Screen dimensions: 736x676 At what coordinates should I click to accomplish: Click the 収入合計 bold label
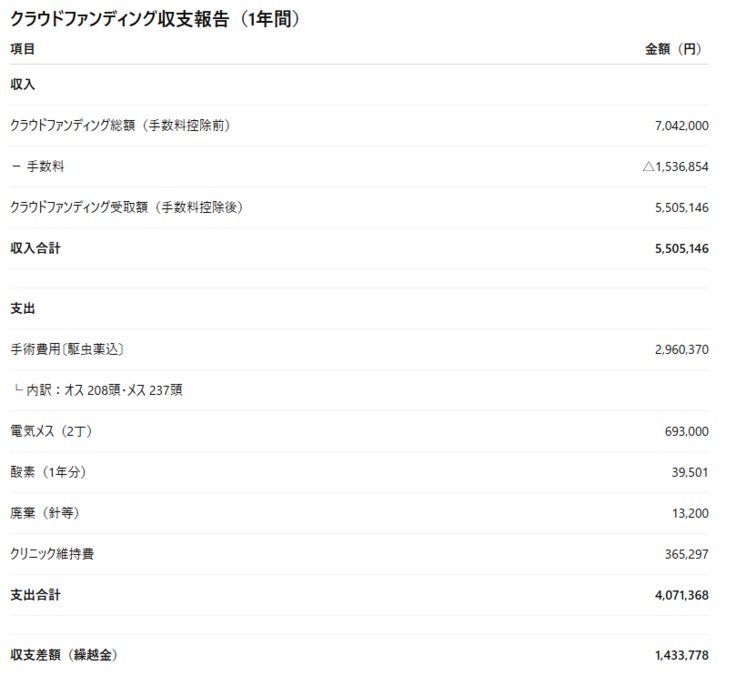point(35,248)
